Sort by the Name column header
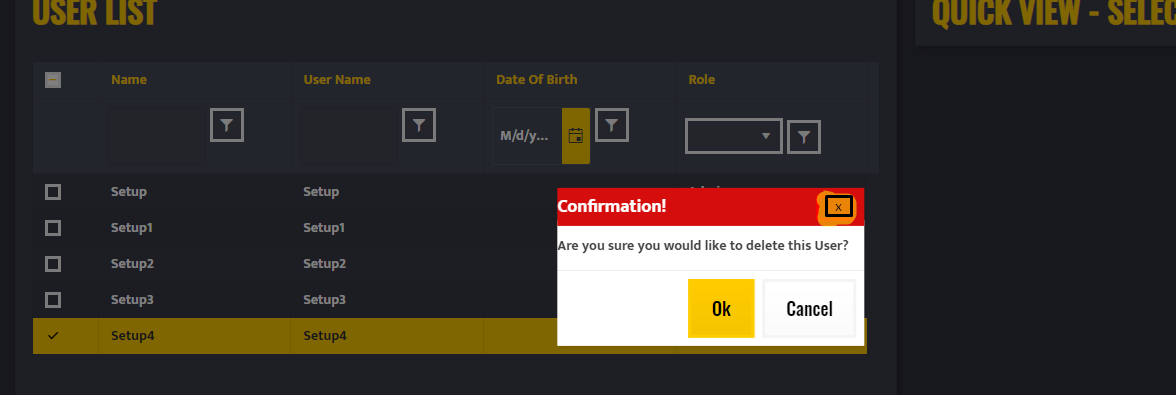The height and width of the screenshot is (395, 1176). point(129,79)
